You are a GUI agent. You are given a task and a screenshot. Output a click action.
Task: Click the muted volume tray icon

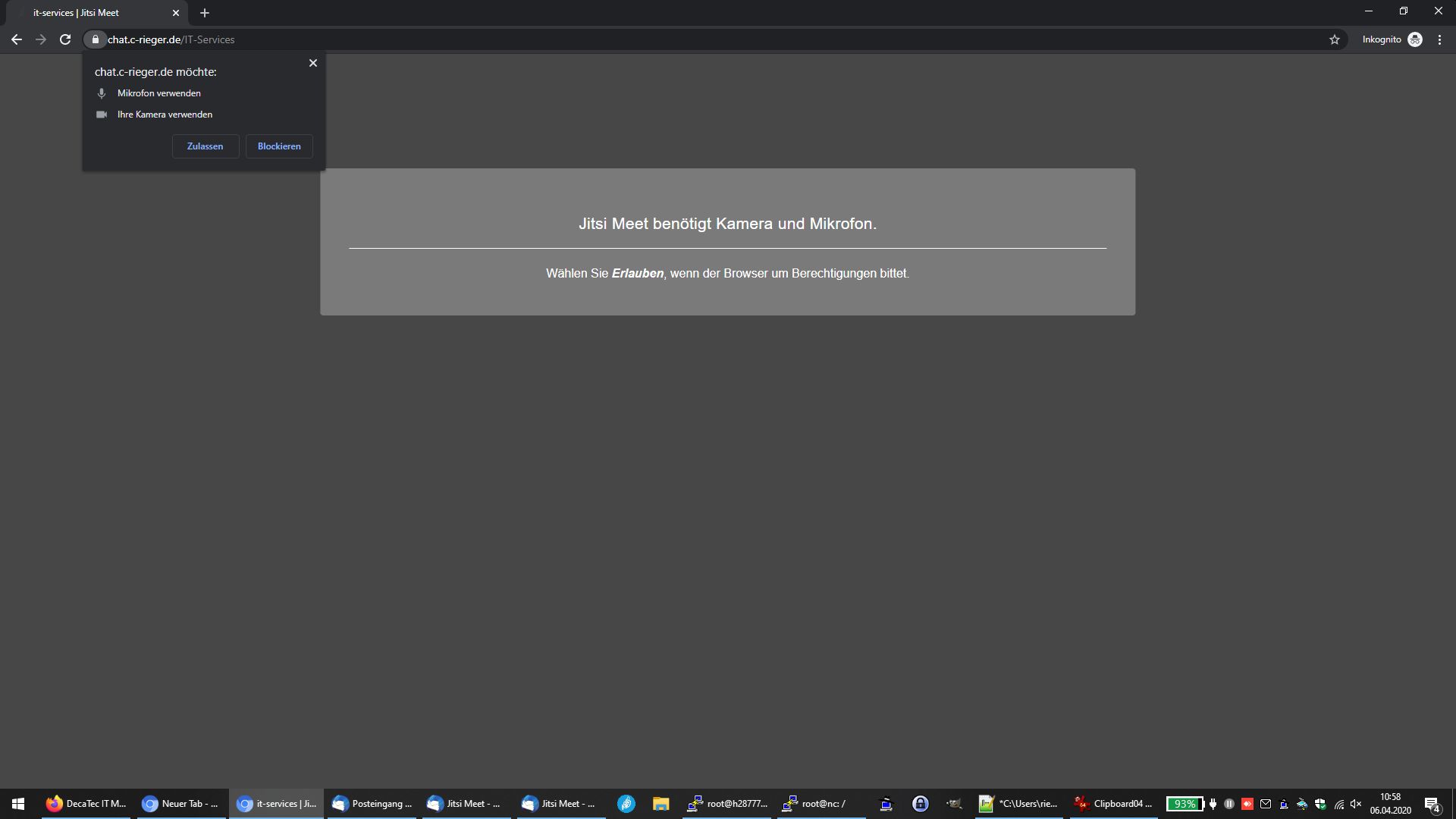[1357, 804]
